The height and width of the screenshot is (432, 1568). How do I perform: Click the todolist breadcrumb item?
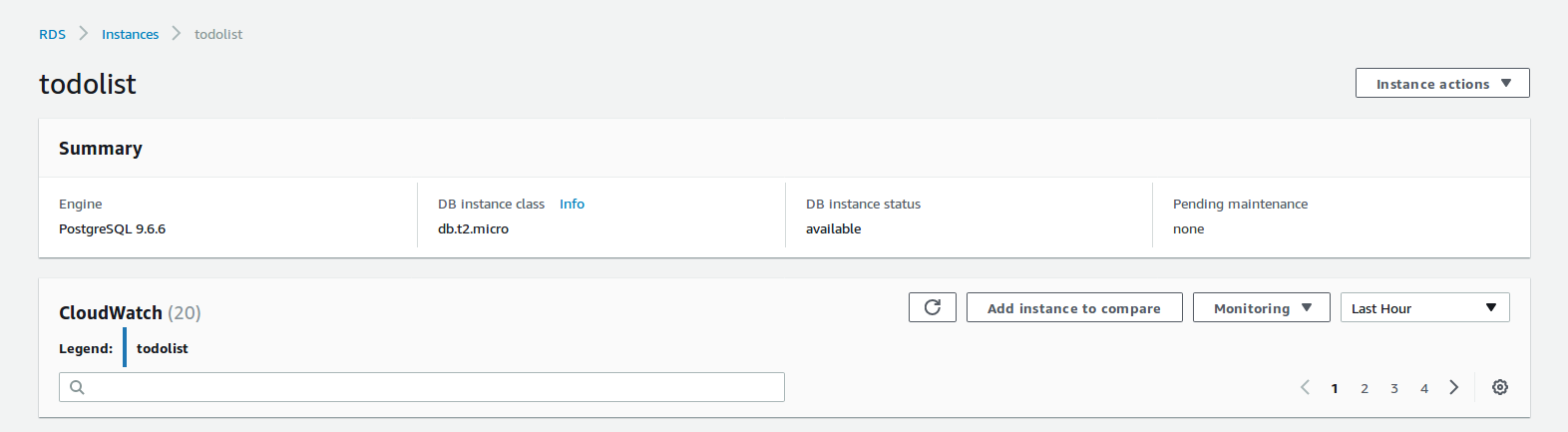click(217, 34)
